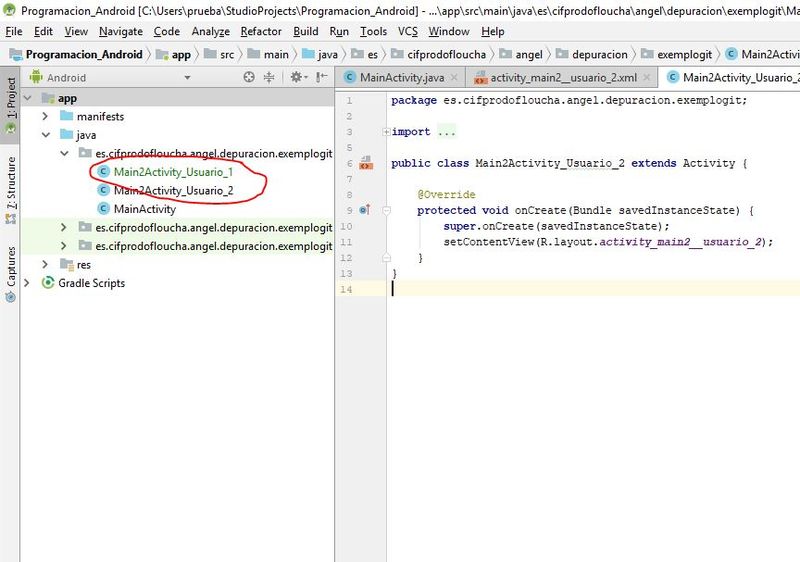
Task: Open the Navigate menu
Action: pyautogui.click(x=121, y=32)
